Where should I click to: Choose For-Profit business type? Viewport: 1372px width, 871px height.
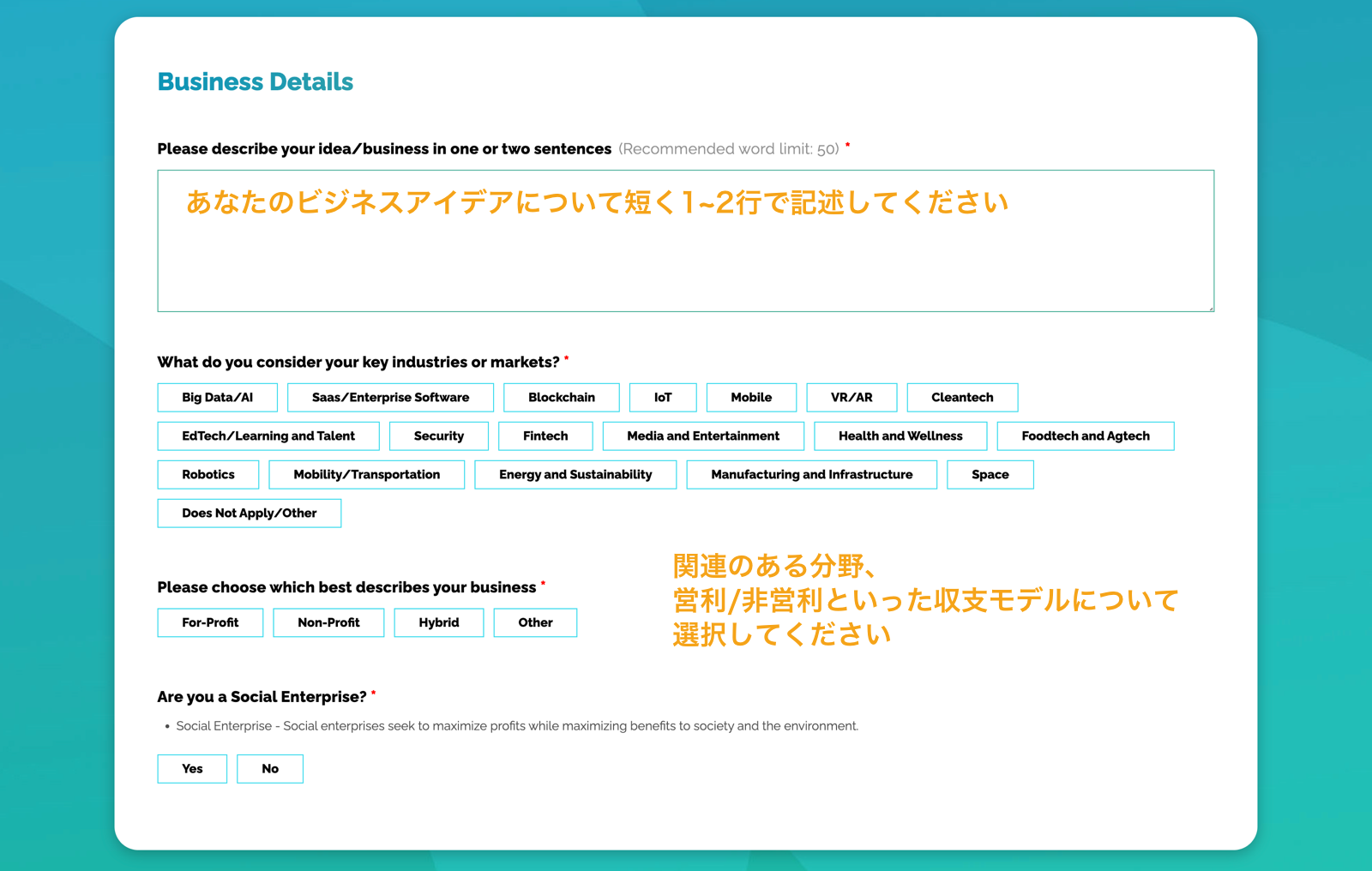click(x=210, y=623)
